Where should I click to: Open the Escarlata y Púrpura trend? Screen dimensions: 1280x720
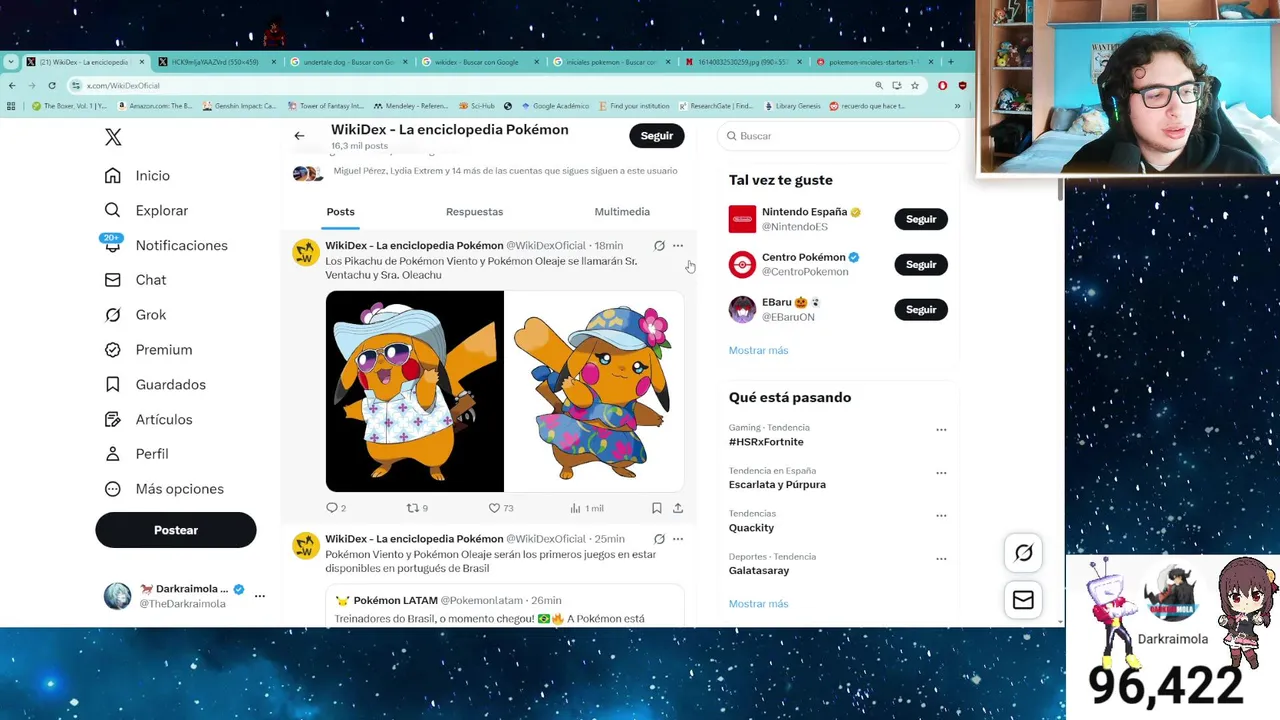777,485
